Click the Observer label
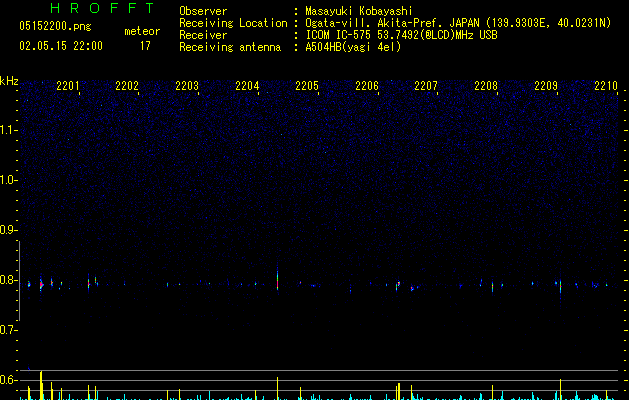Image resolution: width=629 pixels, height=400 pixels. (203, 11)
